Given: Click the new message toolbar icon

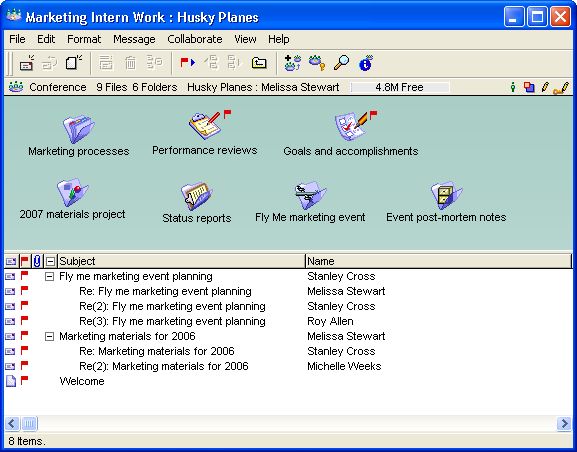Looking at the screenshot, I should pyautogui.click(x=27, y=63).
